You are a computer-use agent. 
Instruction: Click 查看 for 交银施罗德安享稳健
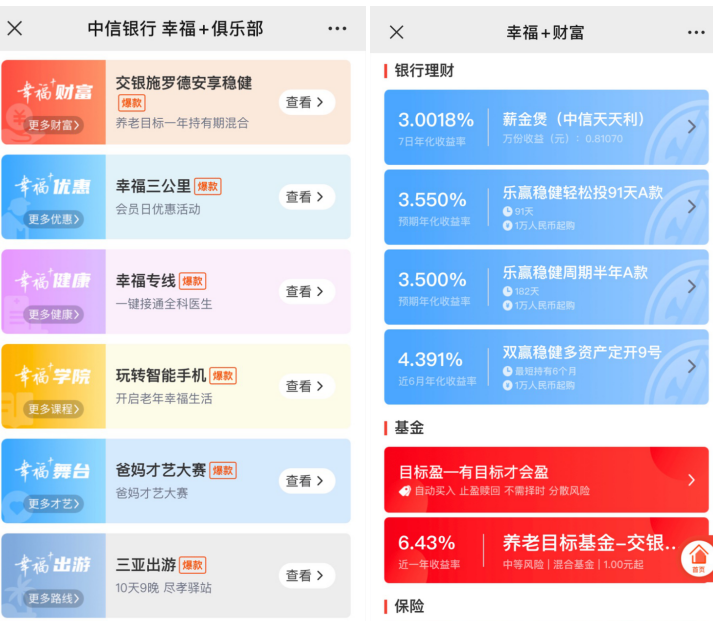305,102
